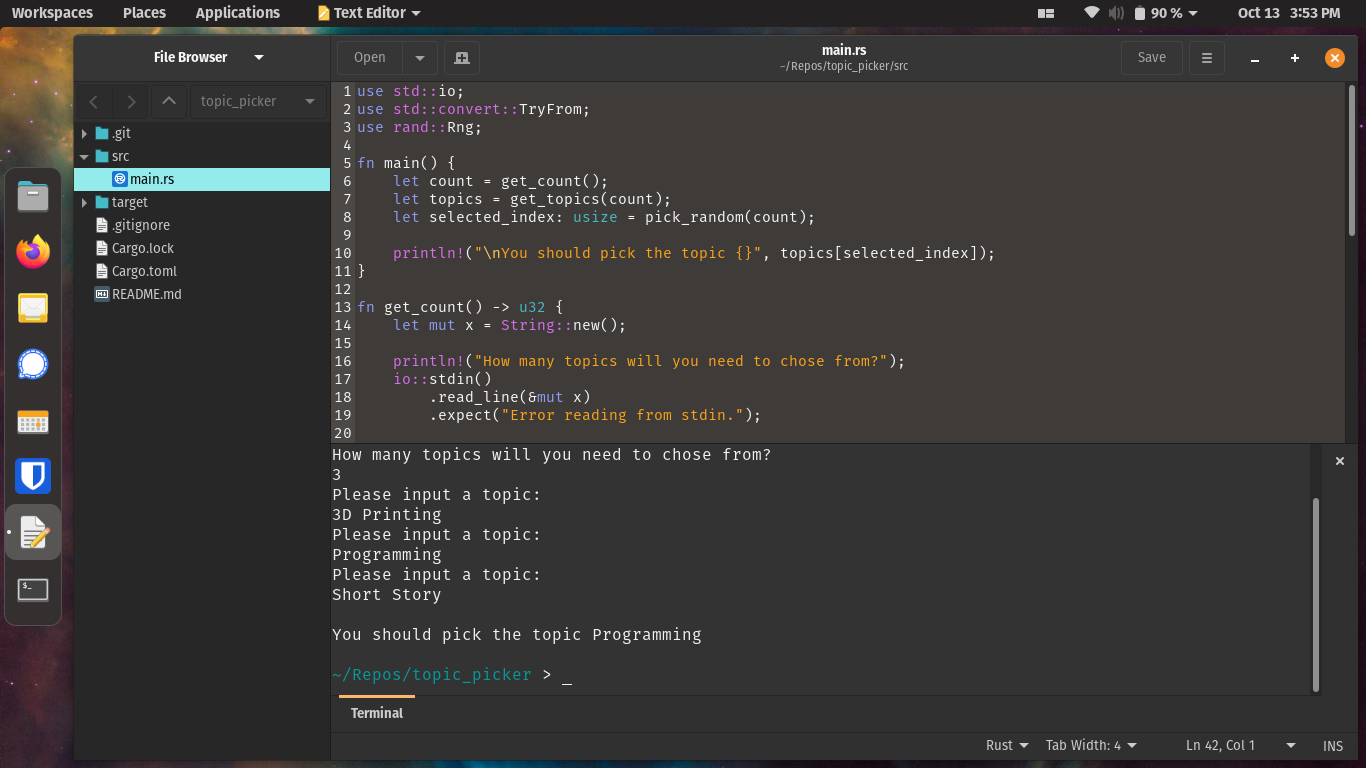The height and width of the screenshot is (768, 1366).
Task: Close the bottom terminal panel
Action: [x=1340, y=461]
